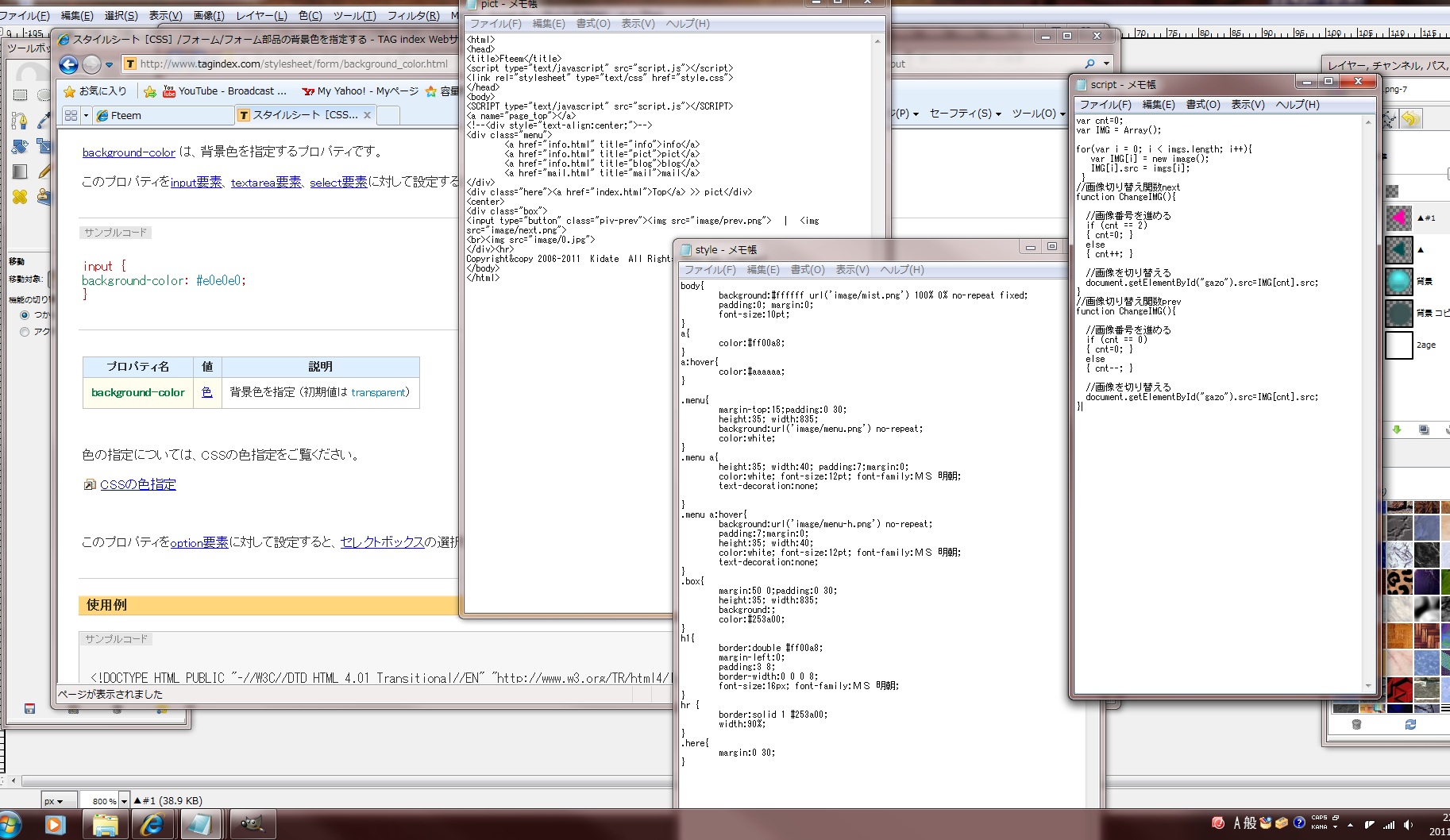Select GIMP blend gradient tool
The width and height of the screenshot is (1450, 840).
(x=20, y=171)
